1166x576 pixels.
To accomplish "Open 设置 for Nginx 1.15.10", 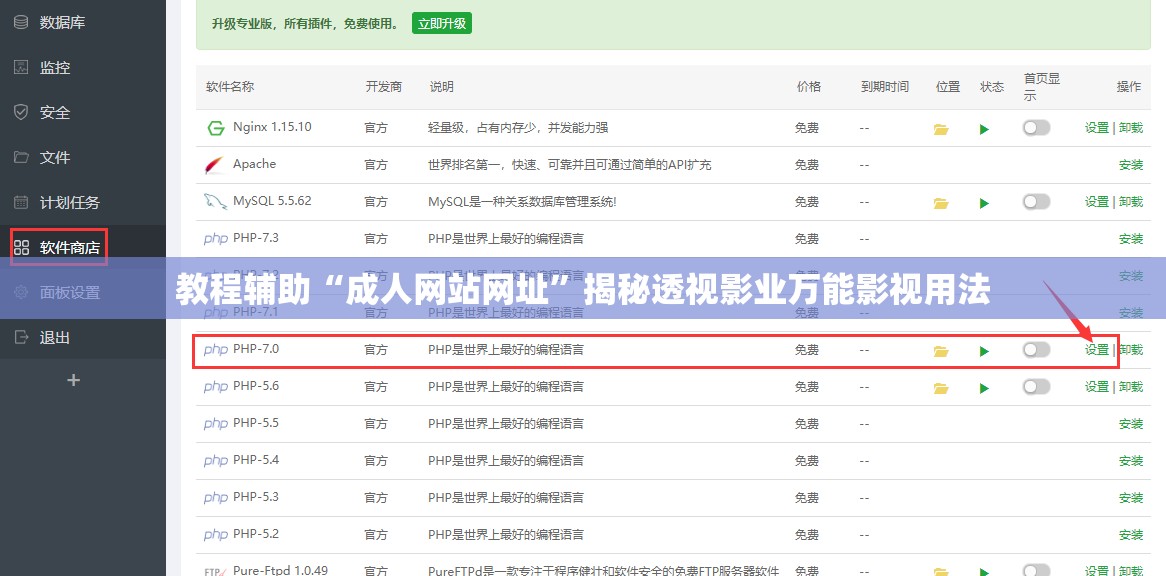I will [x=1097, y=128].
